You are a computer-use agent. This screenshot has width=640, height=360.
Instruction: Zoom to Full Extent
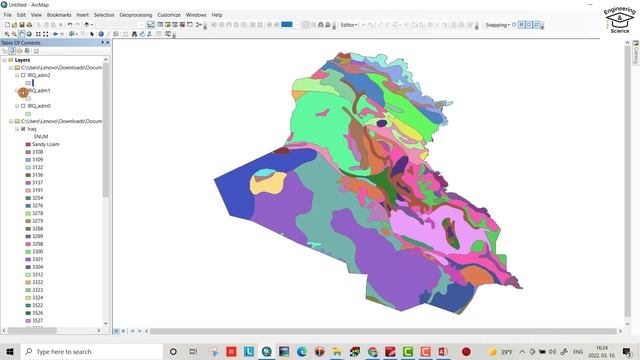click(x=29, y=34)
